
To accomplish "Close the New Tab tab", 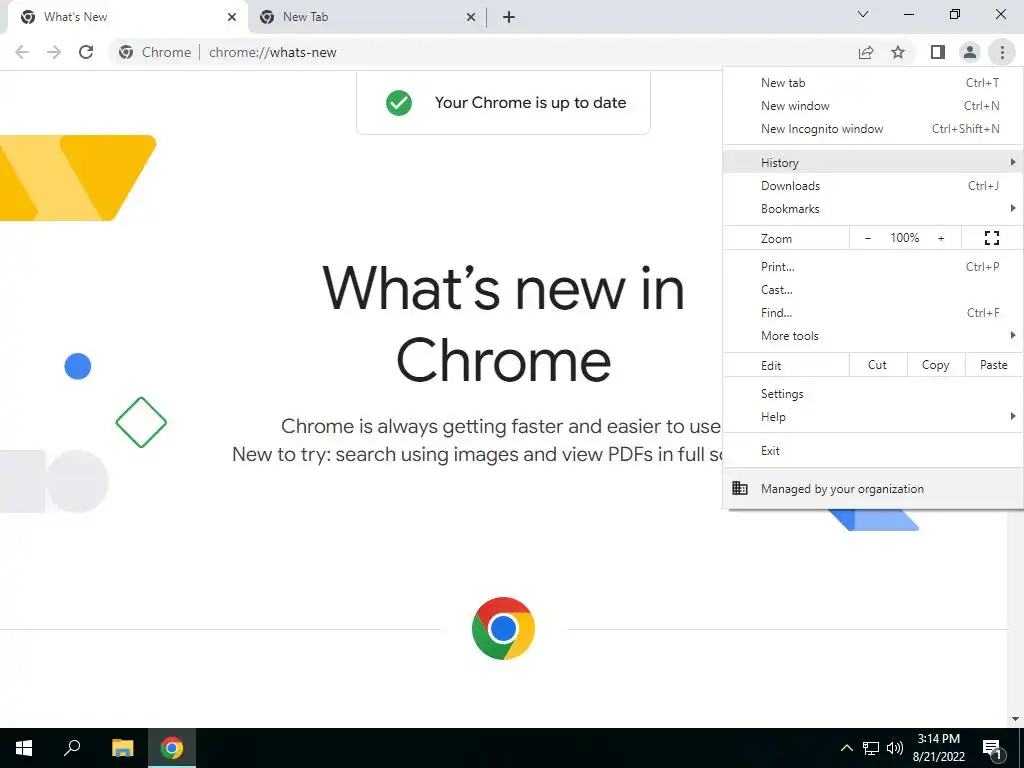I will (x=471, y=17).
